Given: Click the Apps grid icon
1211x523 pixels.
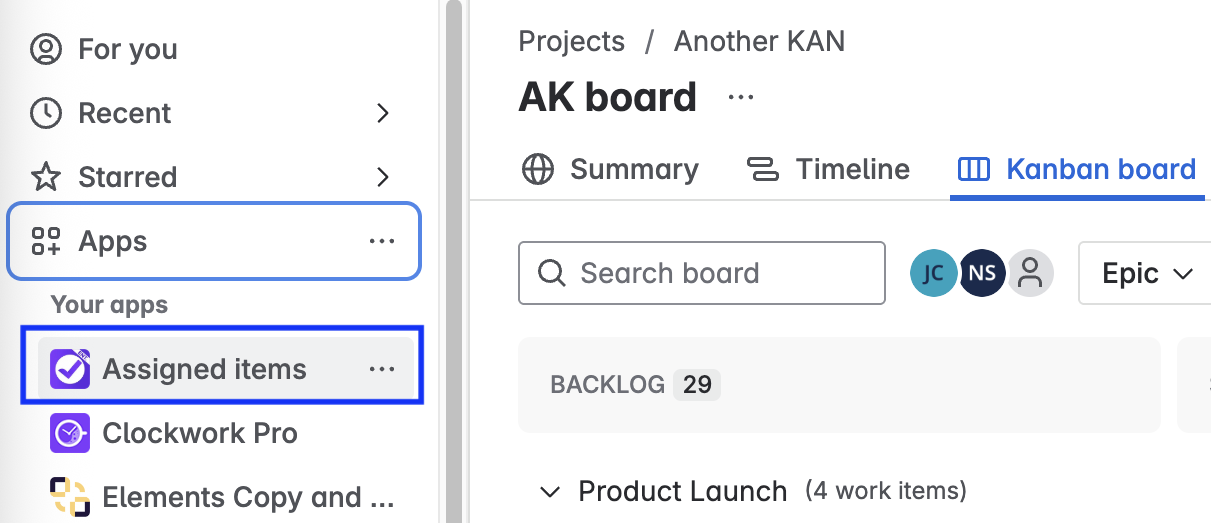Looking at the screenshot, I should pos(46,241).
